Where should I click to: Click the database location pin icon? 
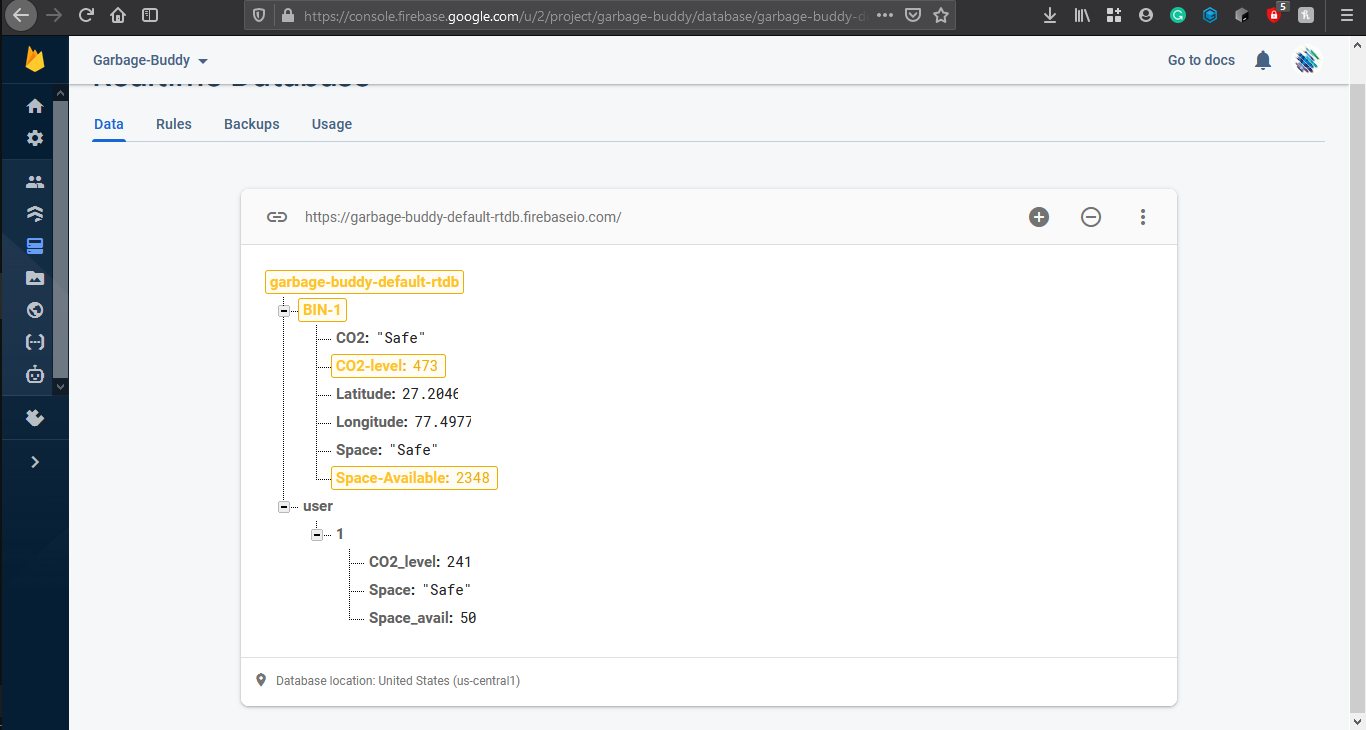[x=262, y=680]
